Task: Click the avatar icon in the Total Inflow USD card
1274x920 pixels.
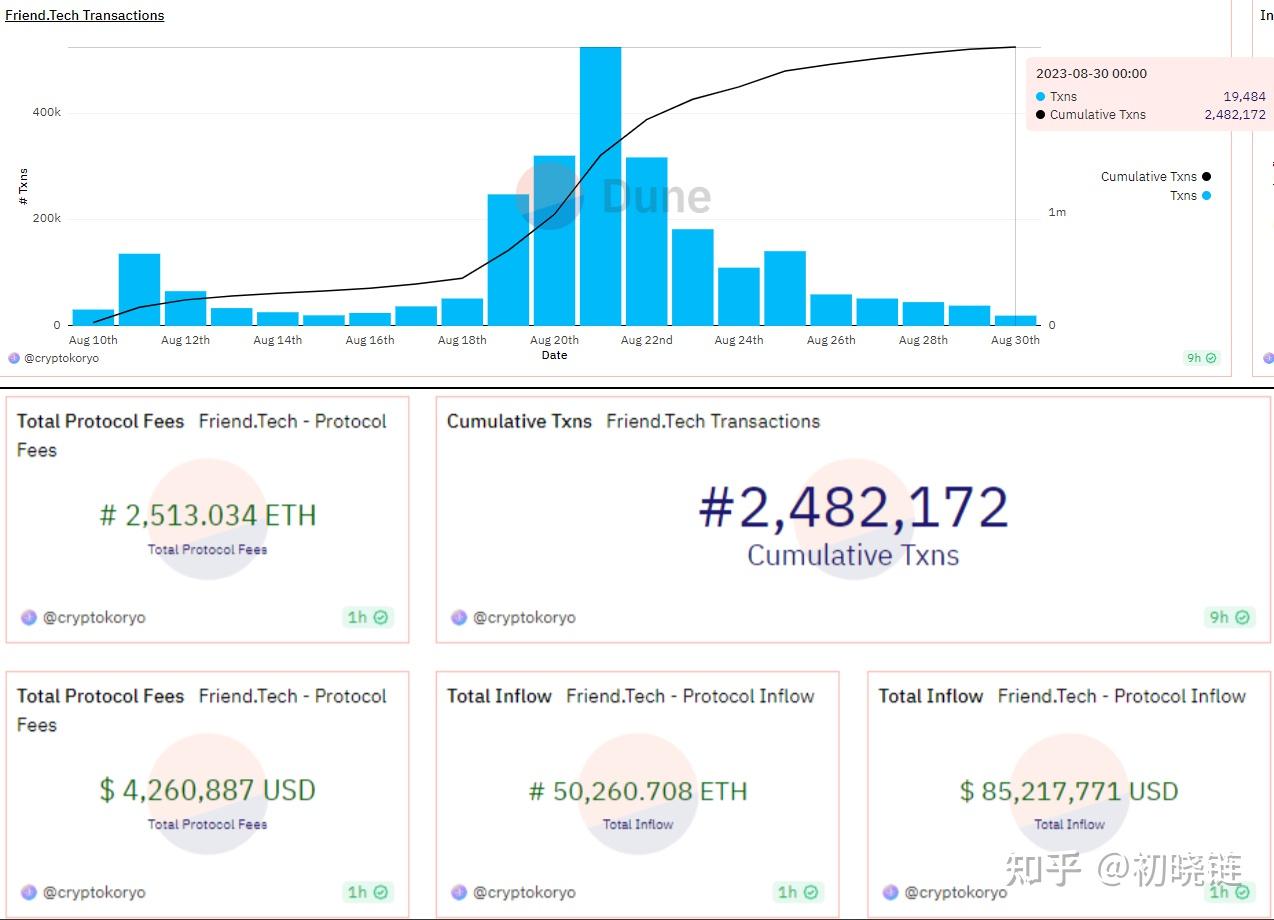Action: point(890,892)
